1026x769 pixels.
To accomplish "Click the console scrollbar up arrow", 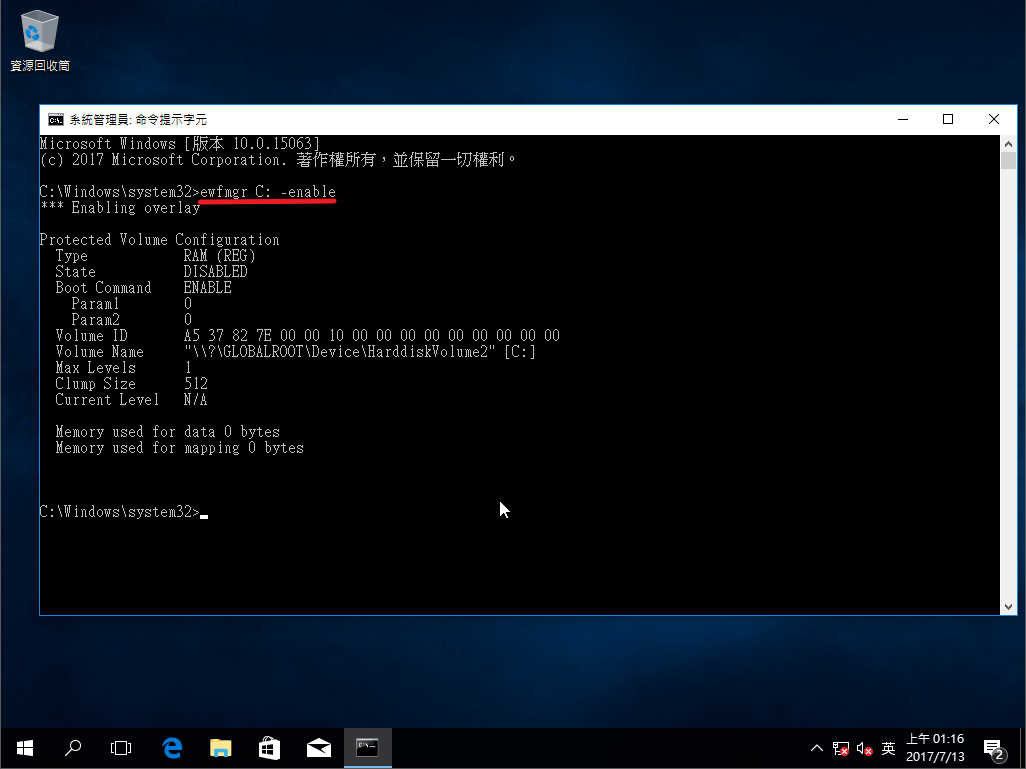I will [x=1008, y=144].
